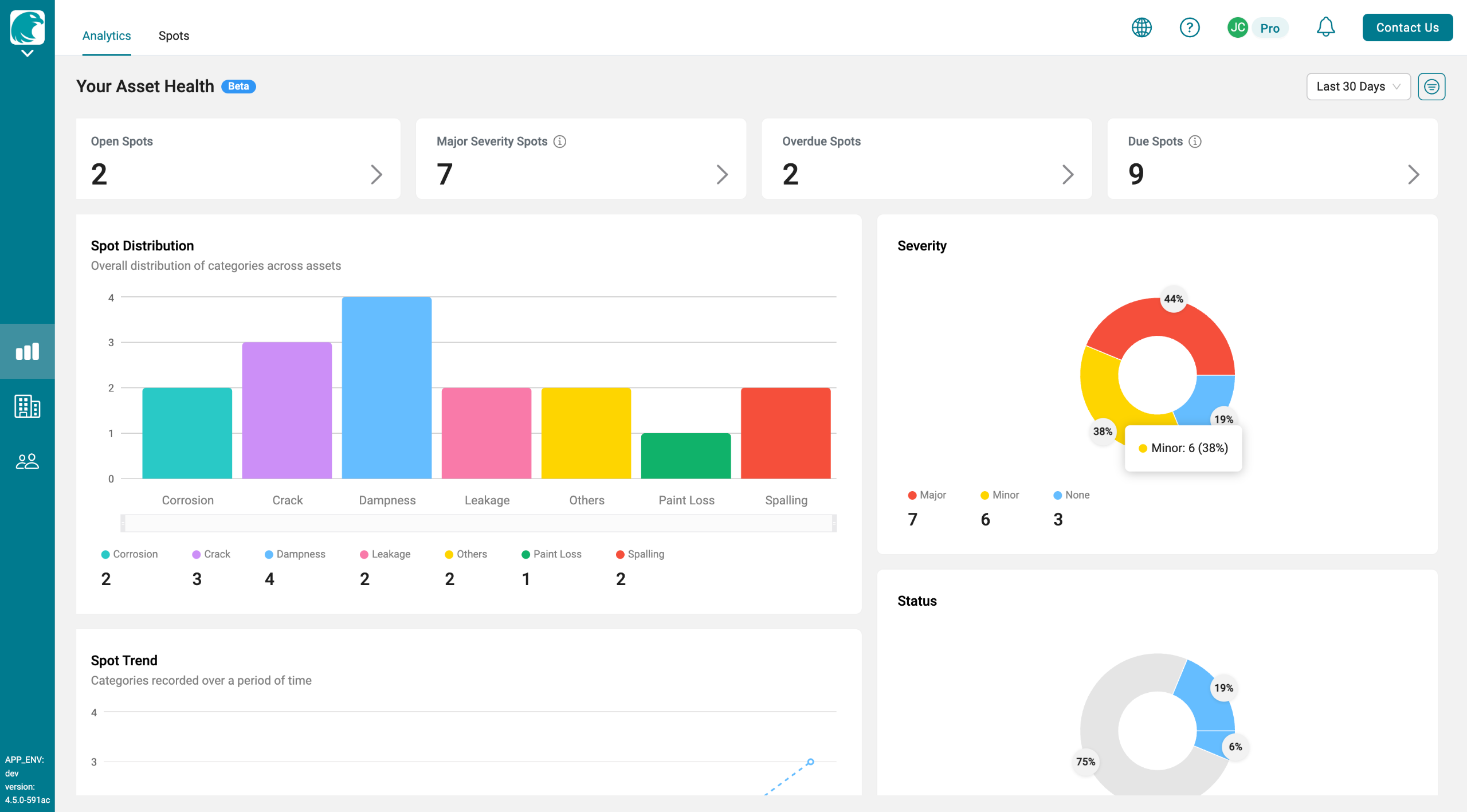Toggle the Corrosion legend series
Image resolution: width=1467 pixels, height=812 pixels.
pos(130,554)
